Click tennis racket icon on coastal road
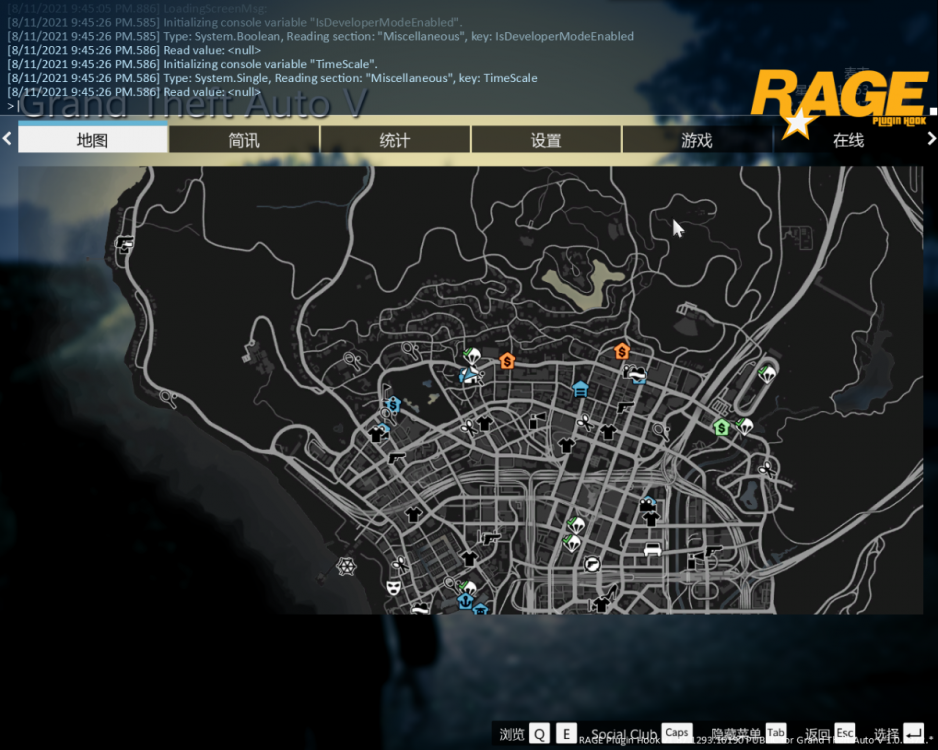 tap(168, 398)
